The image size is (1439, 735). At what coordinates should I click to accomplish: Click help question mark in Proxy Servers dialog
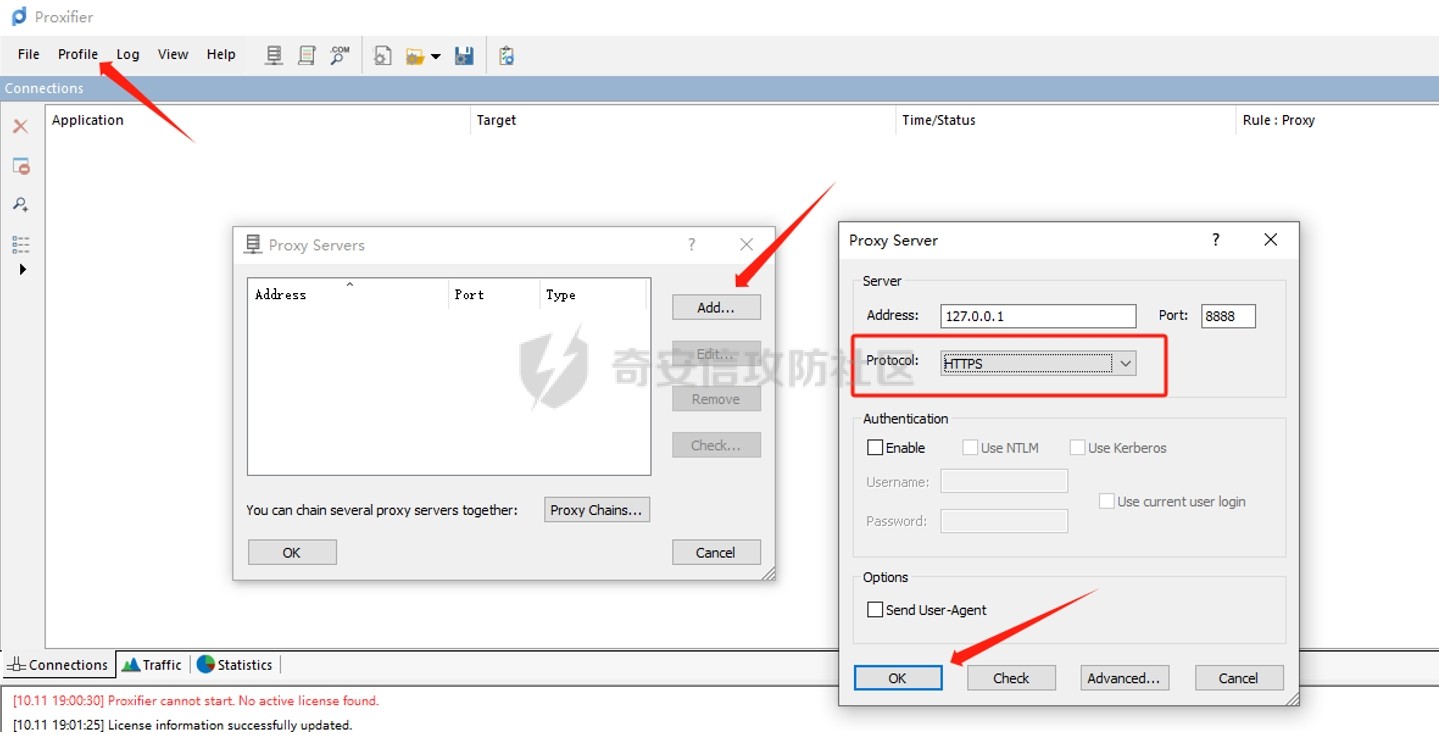[691, 244]
